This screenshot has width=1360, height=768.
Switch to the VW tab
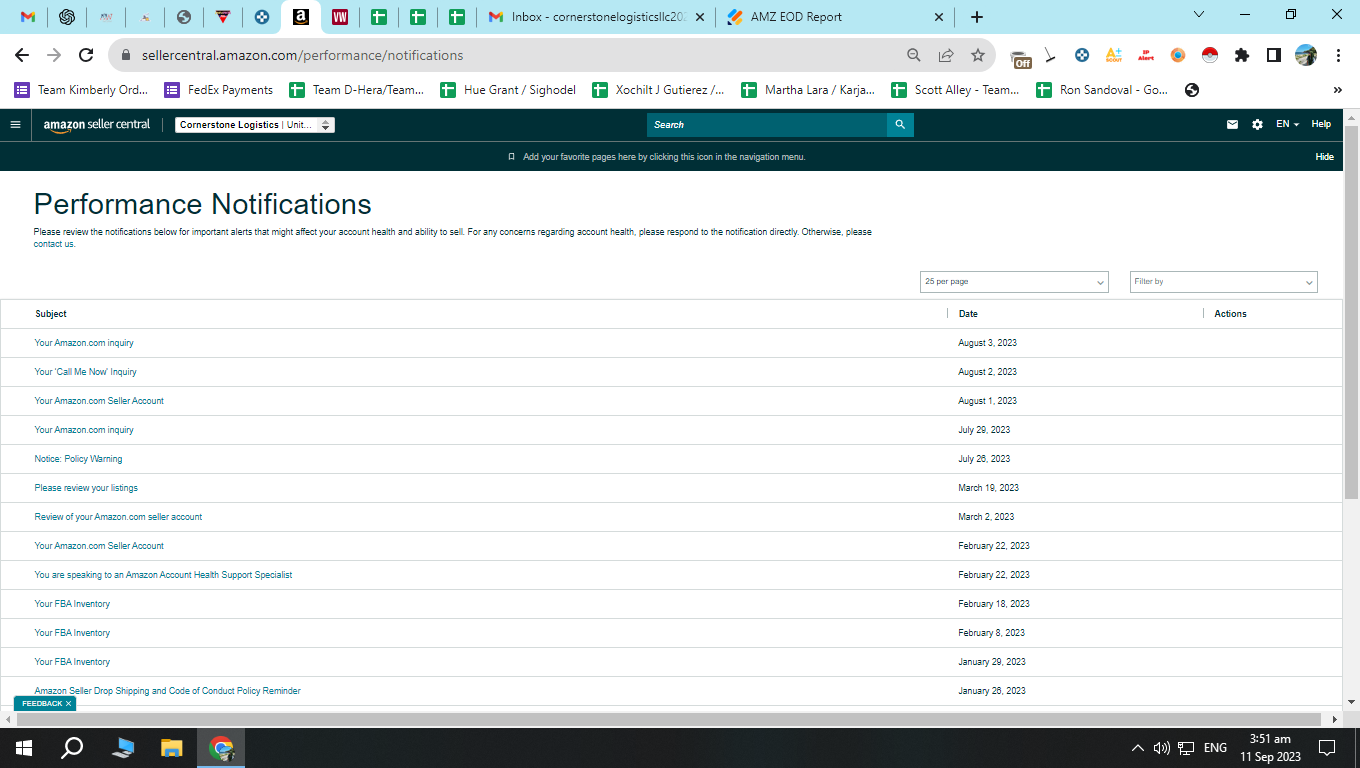coord(340,17)
